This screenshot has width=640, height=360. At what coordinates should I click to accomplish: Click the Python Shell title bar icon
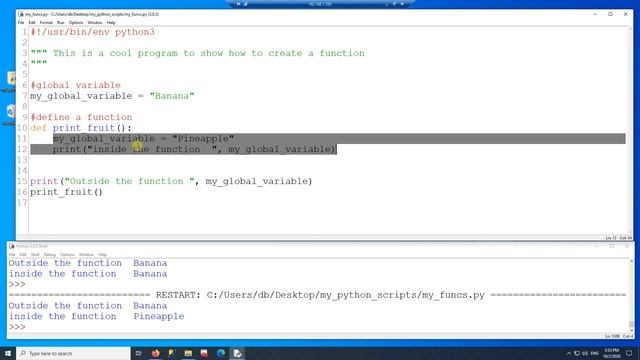11,246
